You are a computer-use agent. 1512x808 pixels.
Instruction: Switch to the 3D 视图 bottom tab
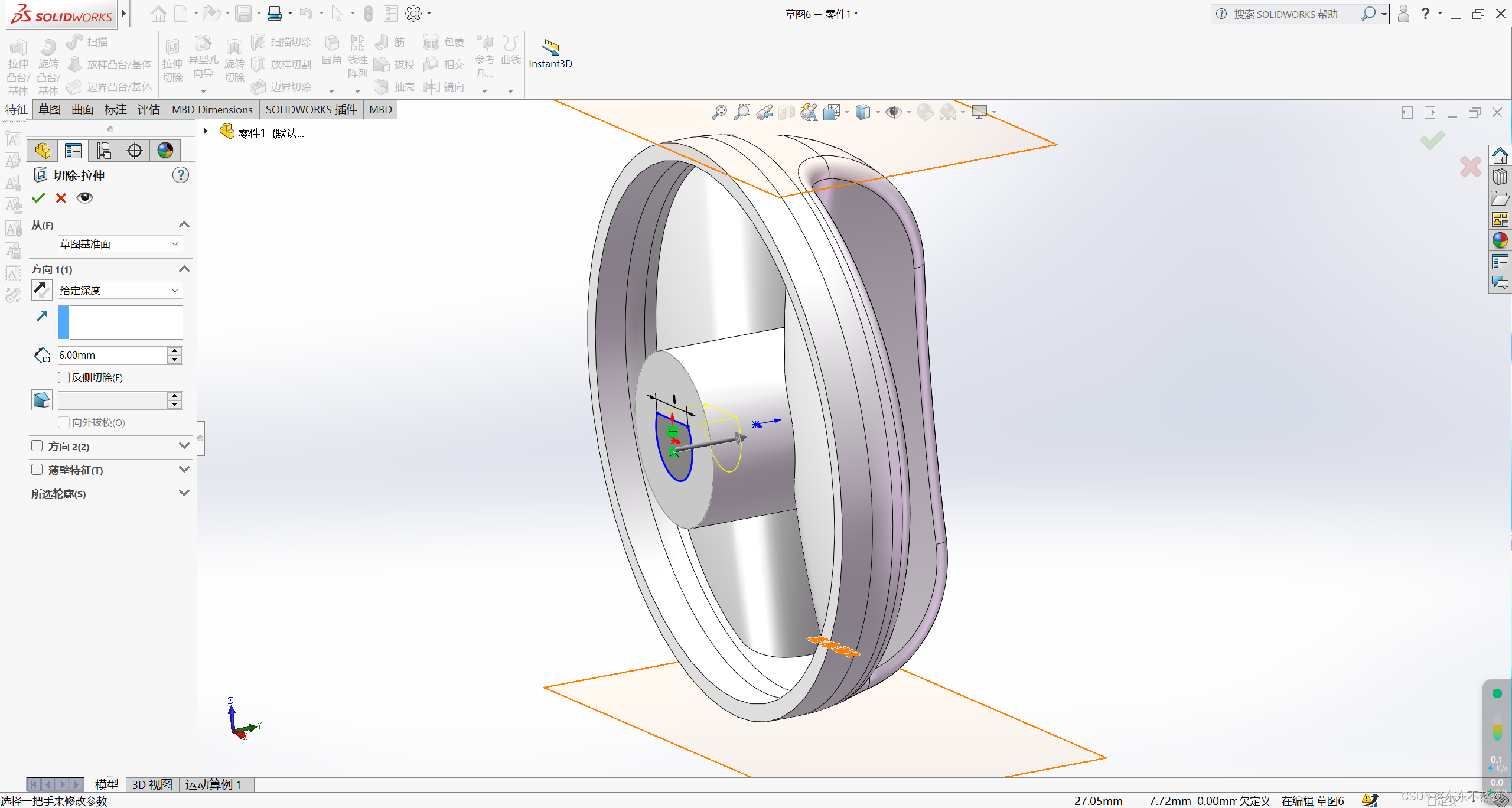click(x=152, y=784)
